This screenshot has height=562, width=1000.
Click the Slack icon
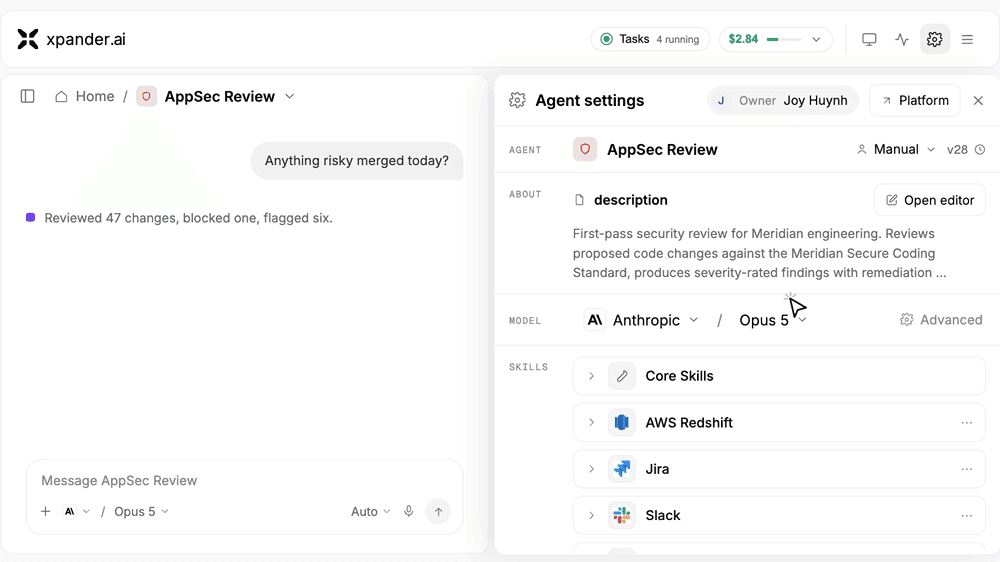click(x=621, y=515)
